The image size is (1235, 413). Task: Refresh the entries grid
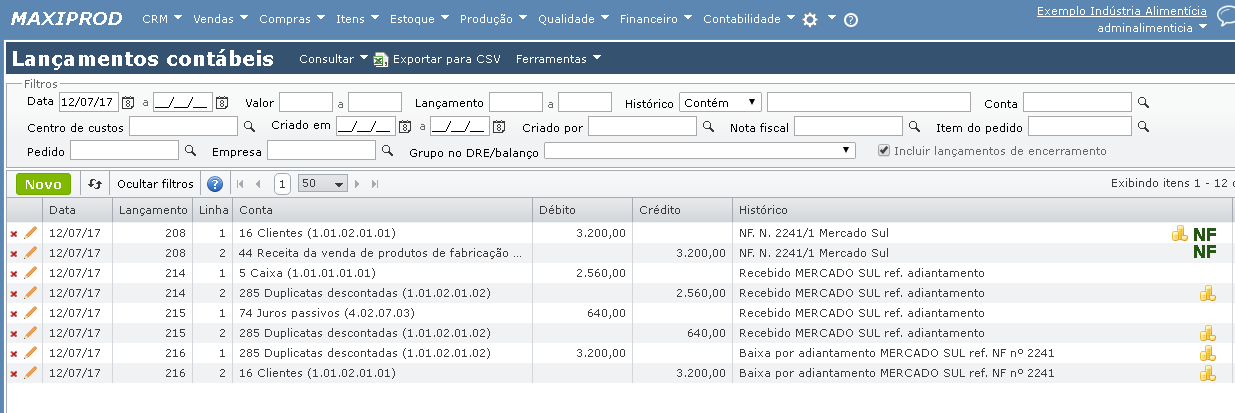[x=95, y=184]
